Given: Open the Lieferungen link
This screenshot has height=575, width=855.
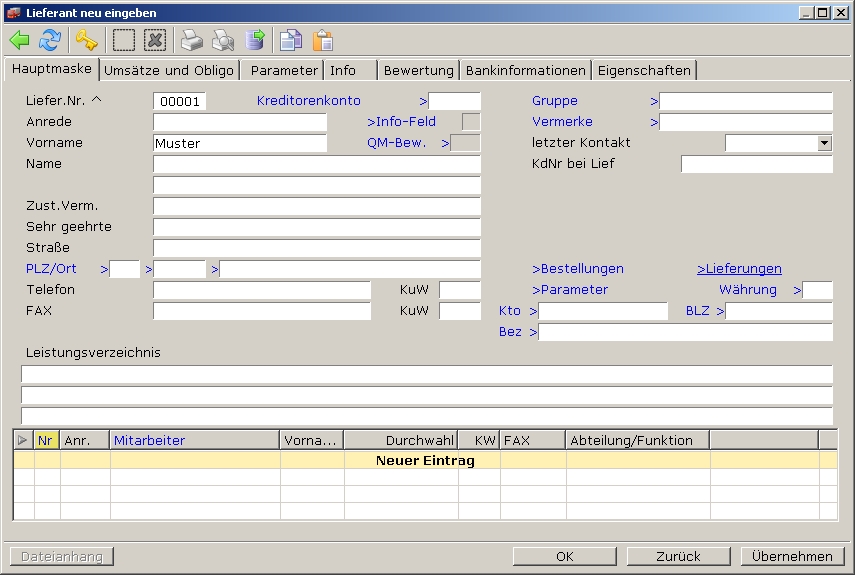Looking at the screenshot, I should click(739, 269).
